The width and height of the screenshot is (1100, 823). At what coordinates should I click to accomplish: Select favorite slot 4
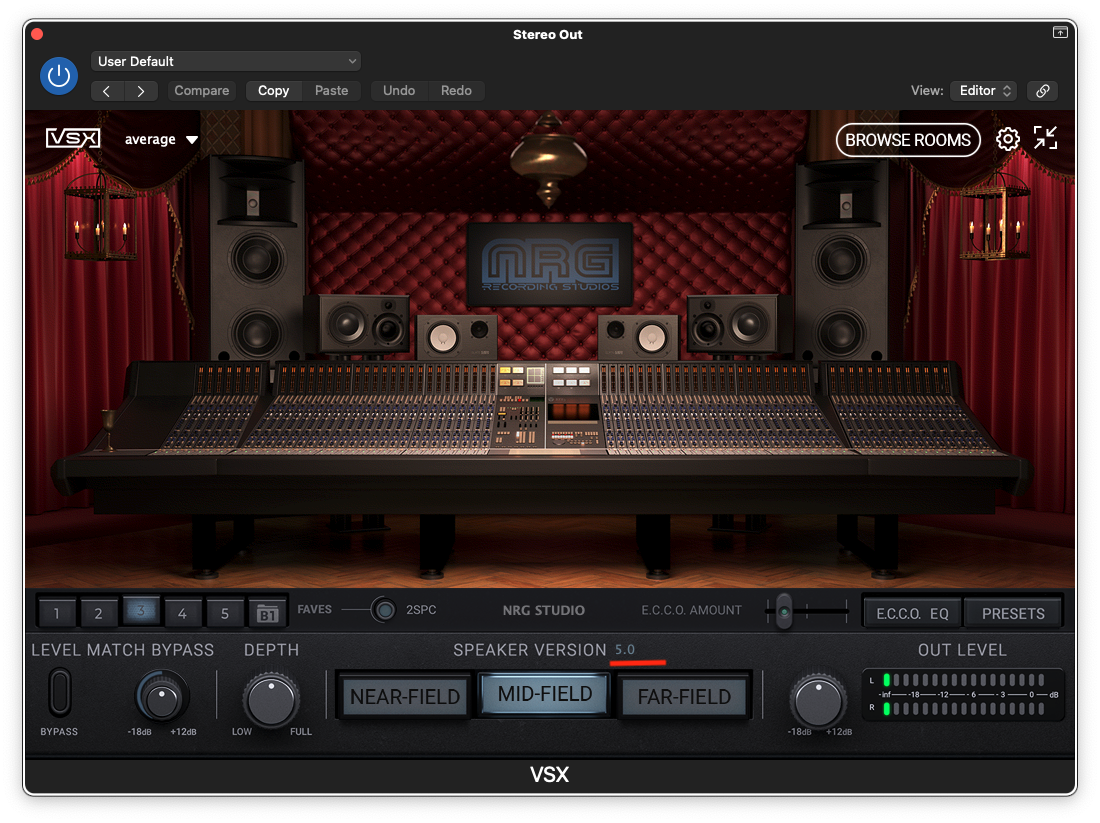pyautogui.click(x=182, y=613)
